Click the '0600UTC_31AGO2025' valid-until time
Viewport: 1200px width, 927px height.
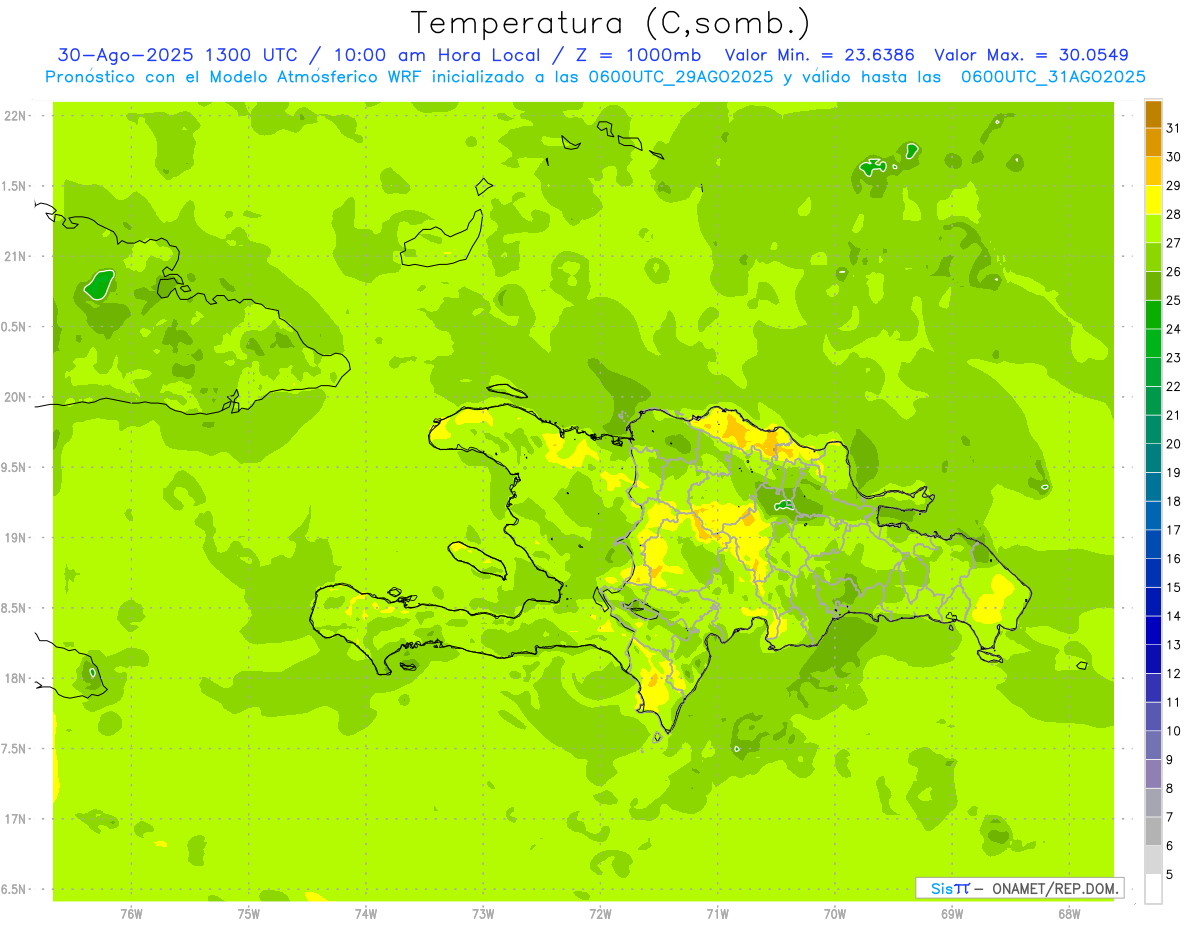[1053, 77]
